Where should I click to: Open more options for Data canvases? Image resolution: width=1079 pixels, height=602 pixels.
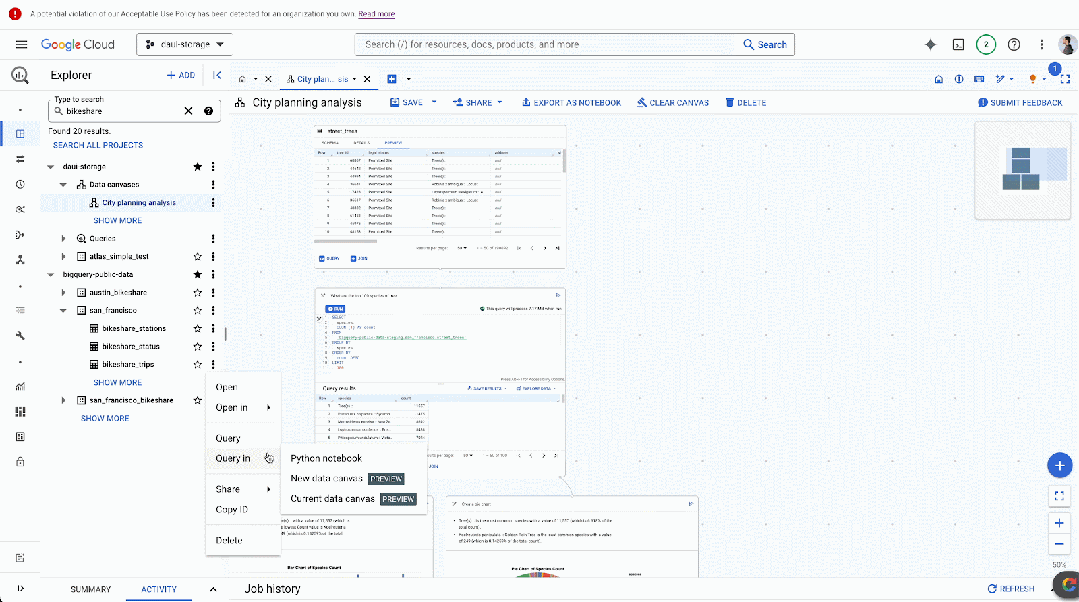[x=213, y=184]
